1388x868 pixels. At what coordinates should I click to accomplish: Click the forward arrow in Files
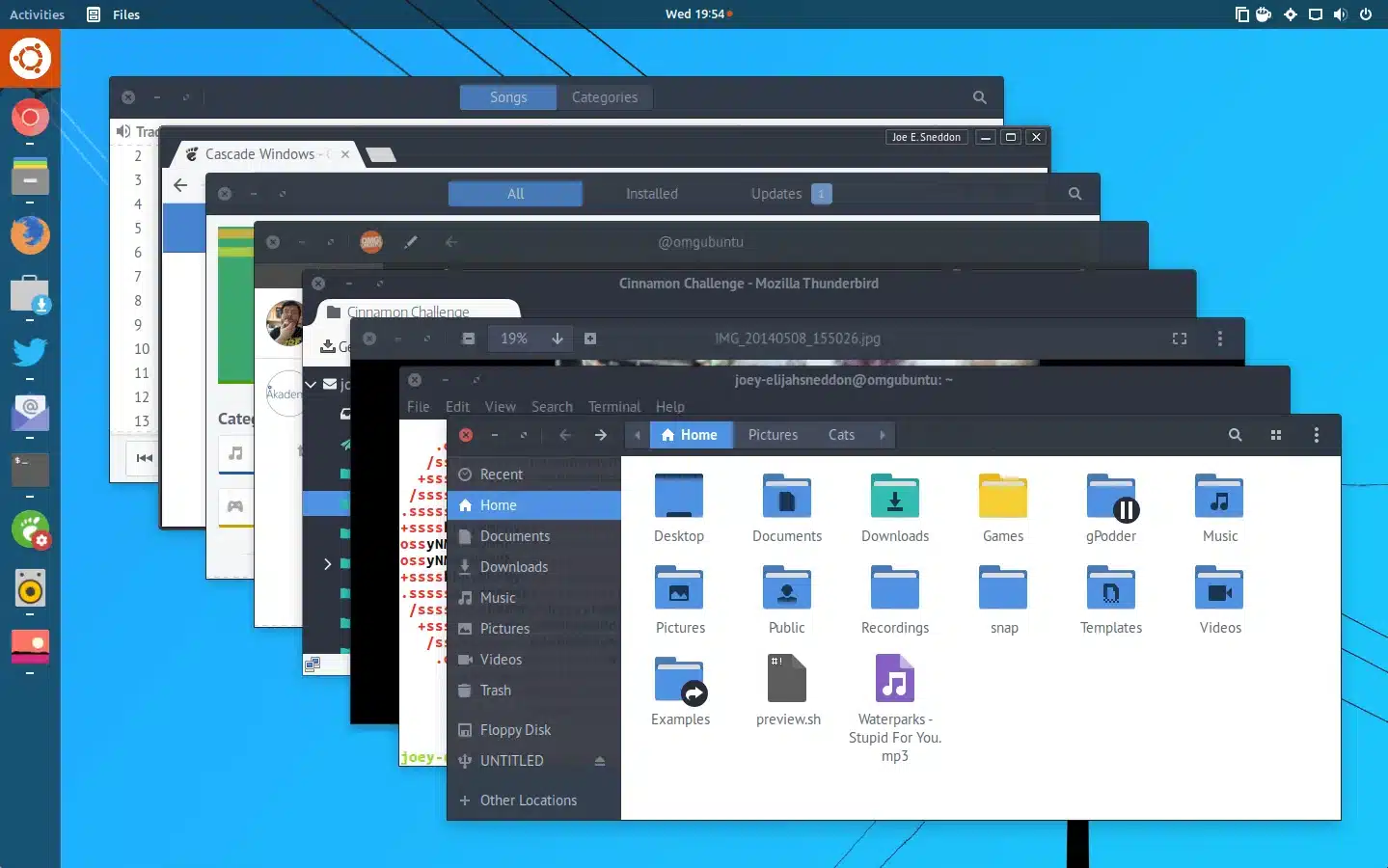[601, 435]
